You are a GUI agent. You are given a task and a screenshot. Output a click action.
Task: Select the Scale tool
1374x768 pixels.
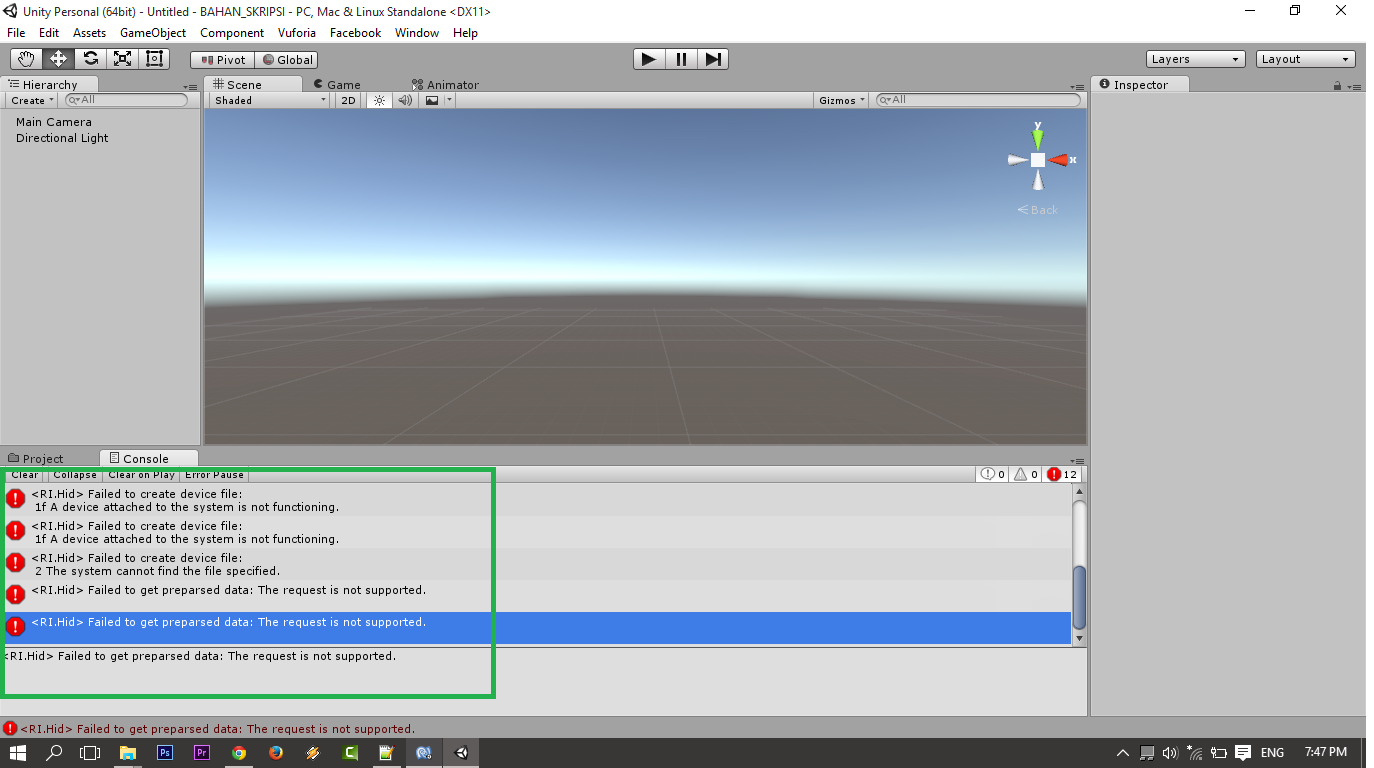click(x=122, y=59)
